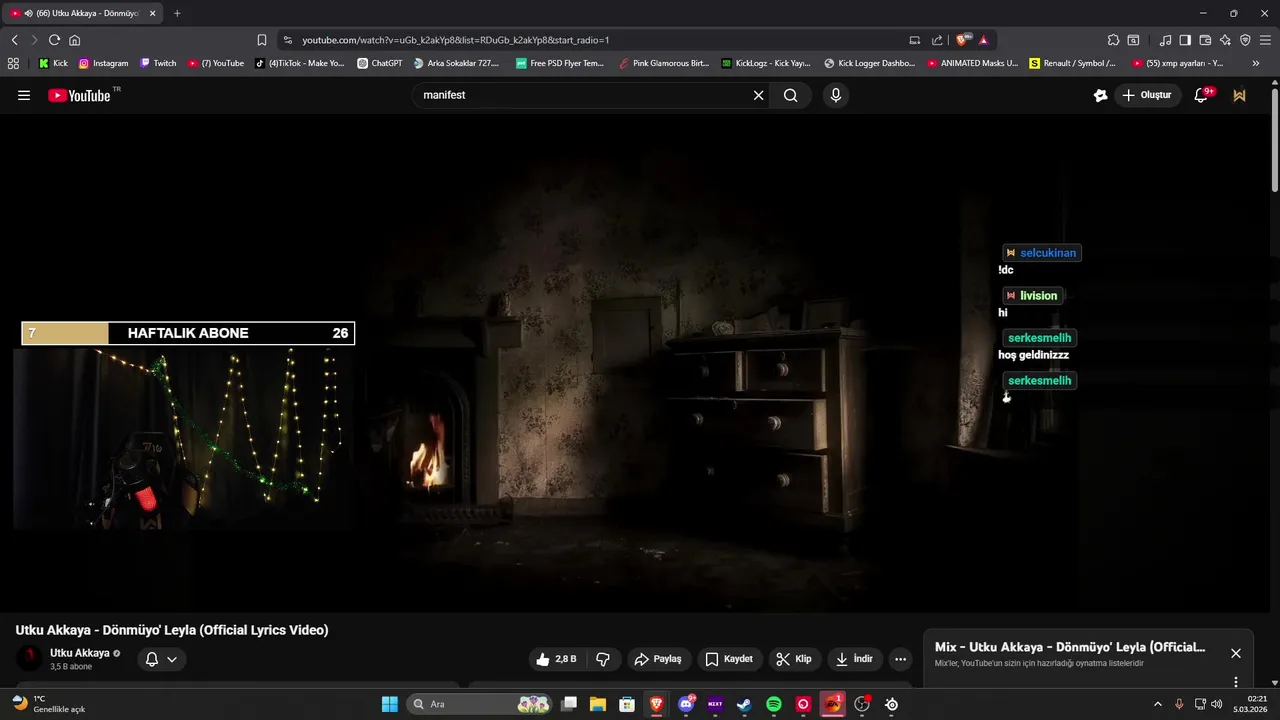Open the account avatar menu
The width and height of the screenshot is (1280, 720).
pos(1240,95)
